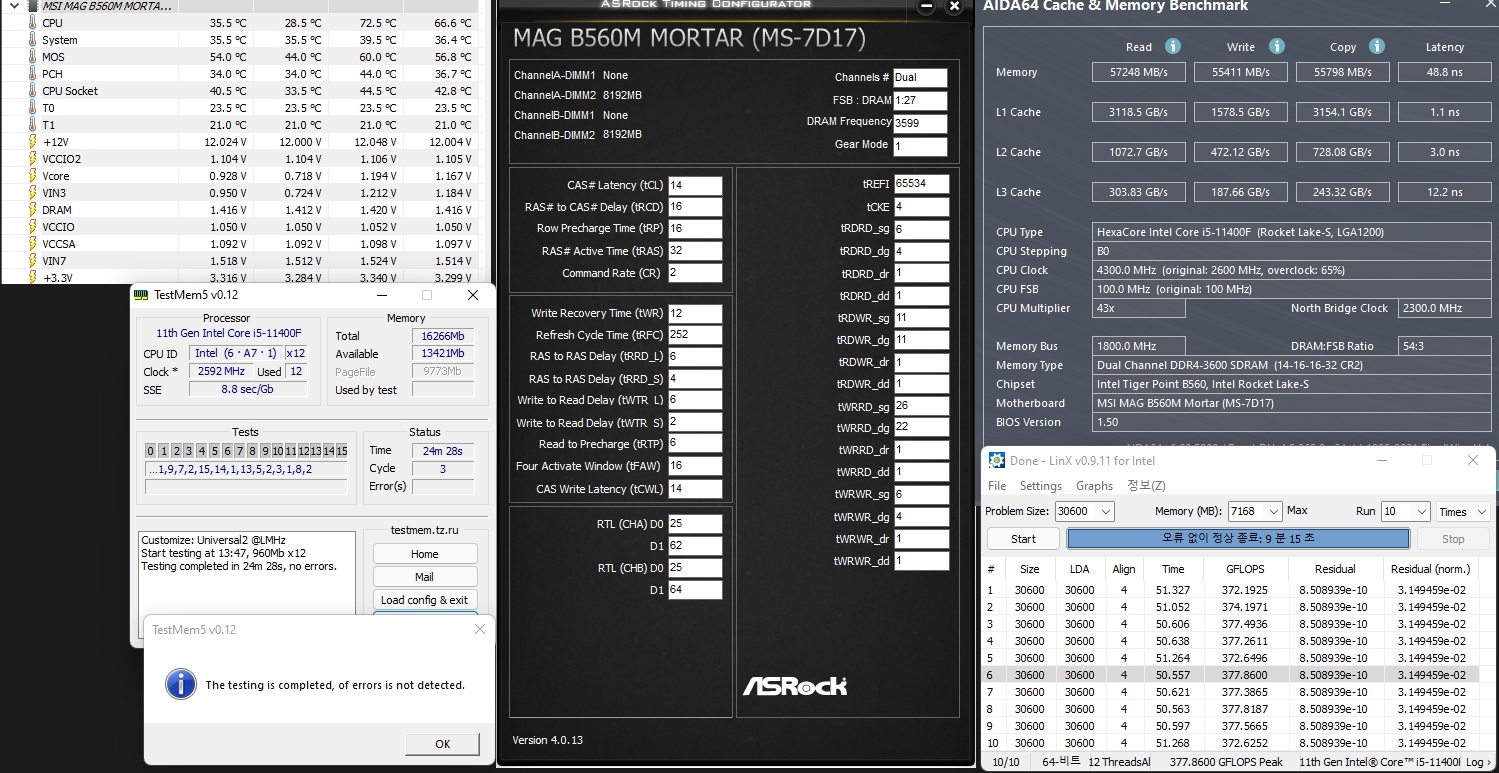Click the thermometer icon of the PCH sensor row
This screenshot has height=773, width=1499.
32,74
